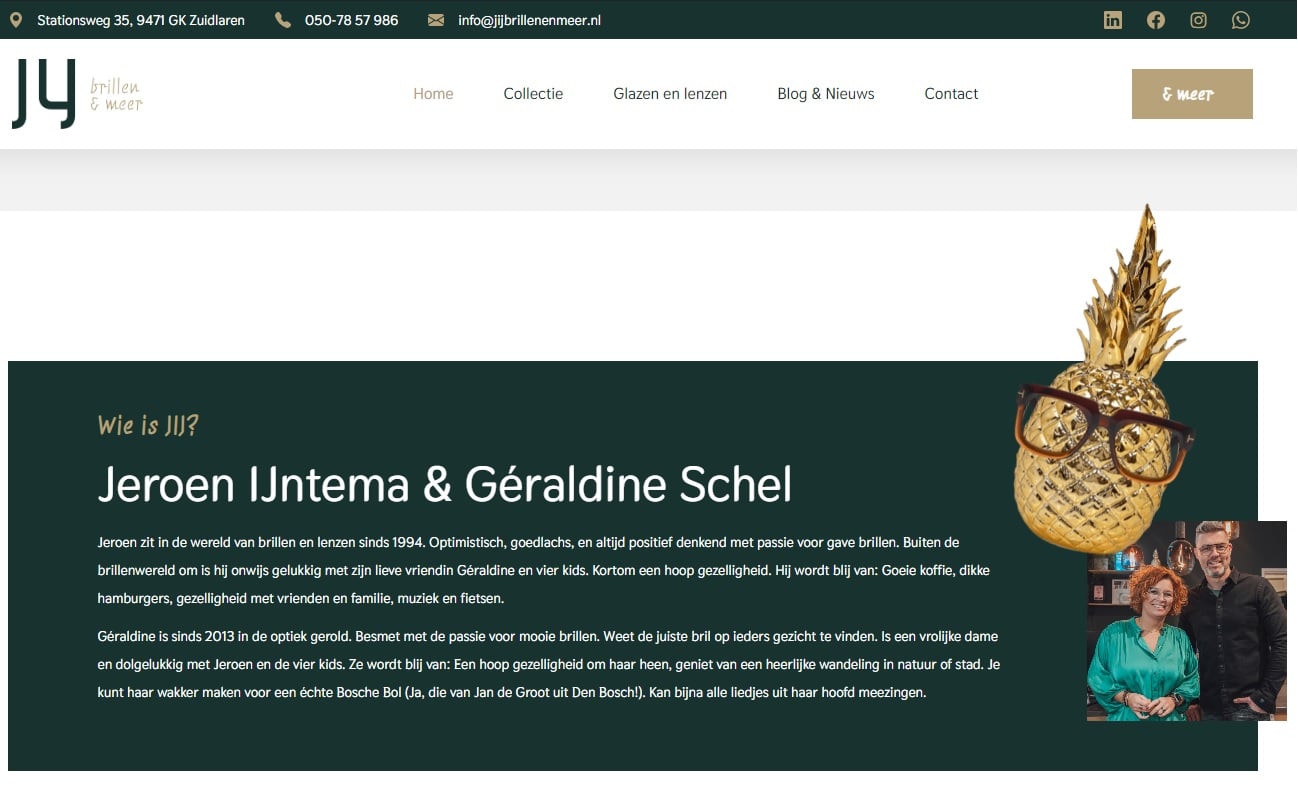
Task: Click the gold '& meer' button
Action: pos(1192,94)
